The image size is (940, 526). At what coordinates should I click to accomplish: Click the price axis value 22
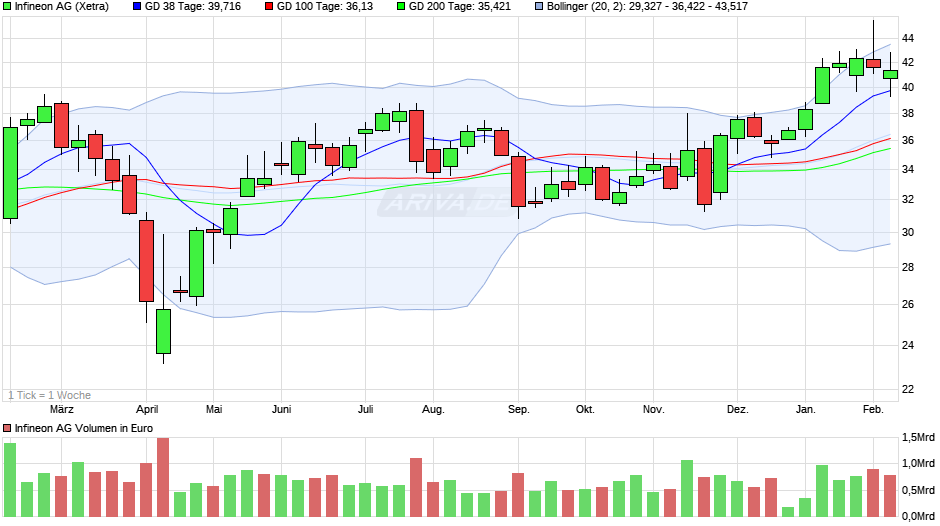(908, 389)
